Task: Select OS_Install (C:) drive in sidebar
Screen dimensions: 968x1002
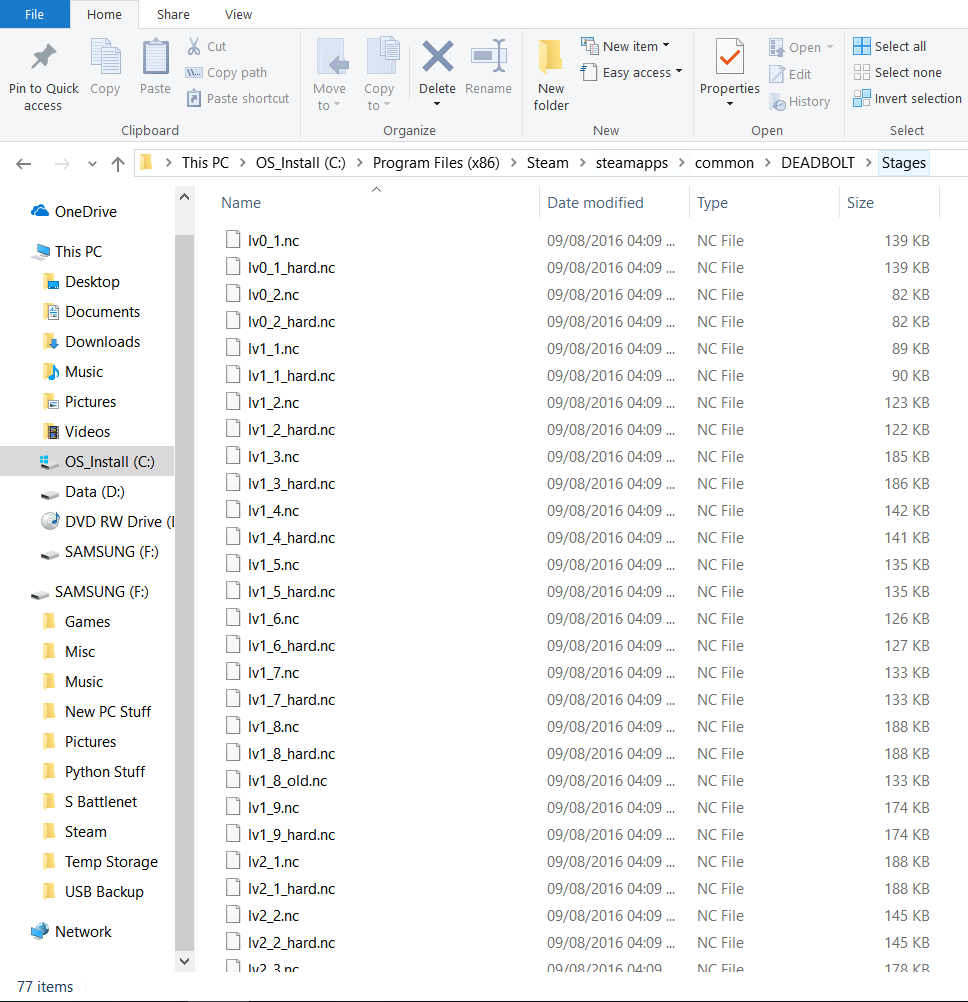Action: [x=87, y=461]
